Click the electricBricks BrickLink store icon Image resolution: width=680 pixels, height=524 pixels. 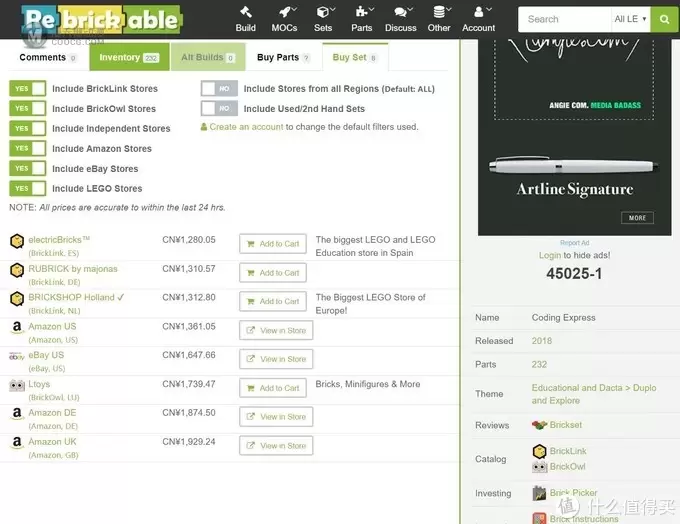tap(17, 241)
